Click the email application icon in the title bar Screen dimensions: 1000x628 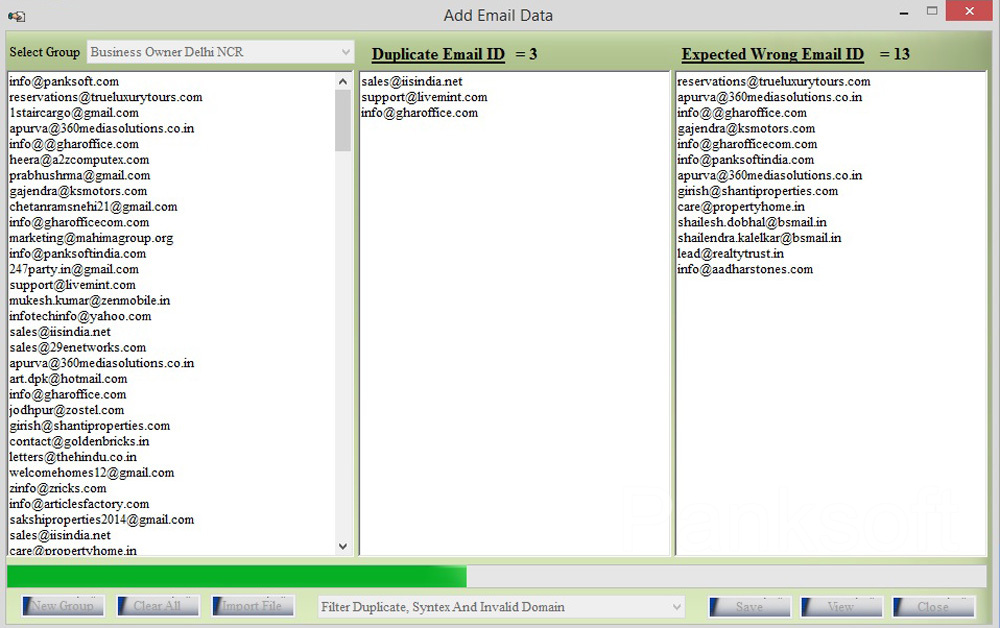[14, 15]
